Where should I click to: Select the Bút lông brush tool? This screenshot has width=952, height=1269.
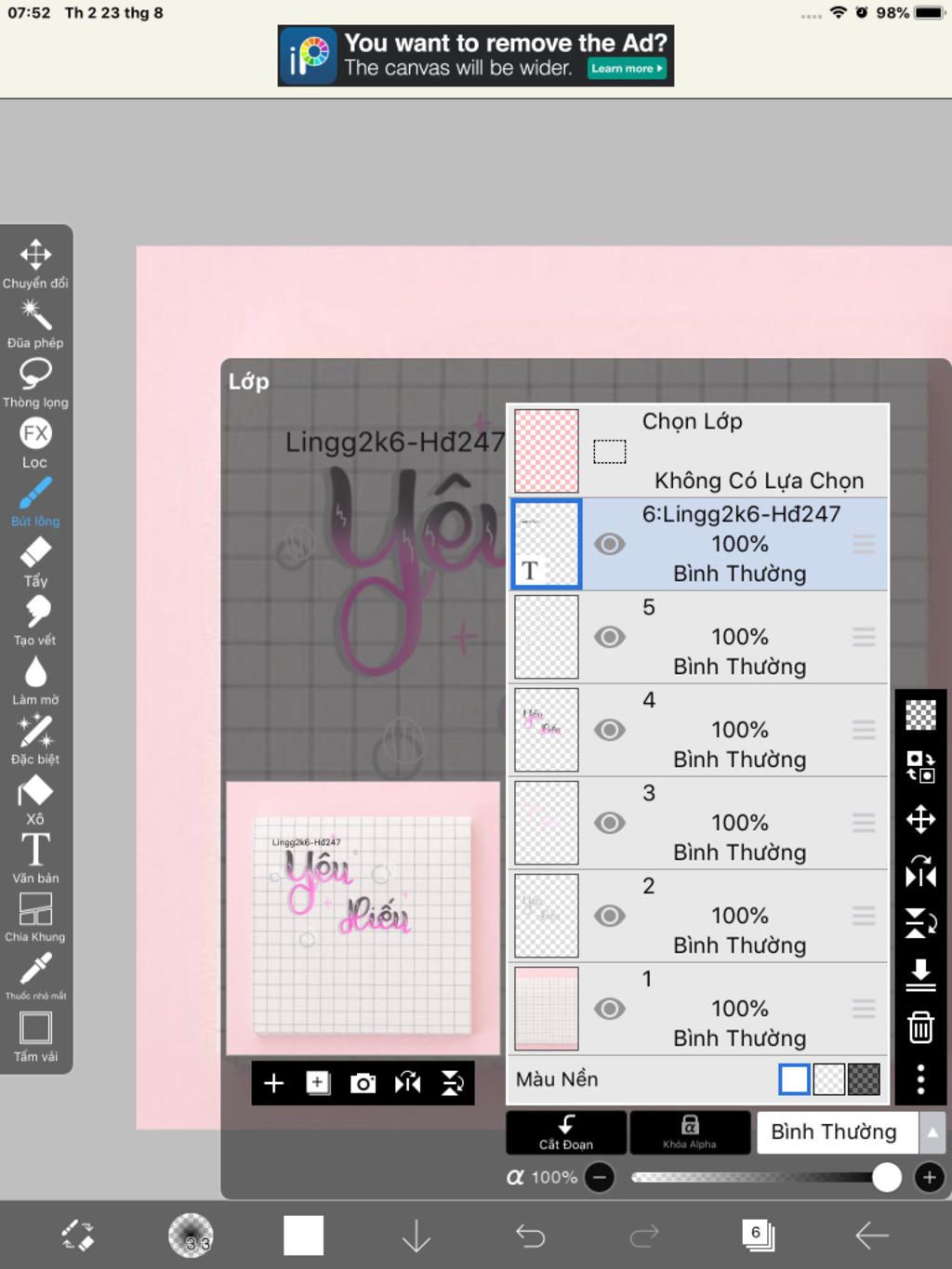[x=35, y=502]
